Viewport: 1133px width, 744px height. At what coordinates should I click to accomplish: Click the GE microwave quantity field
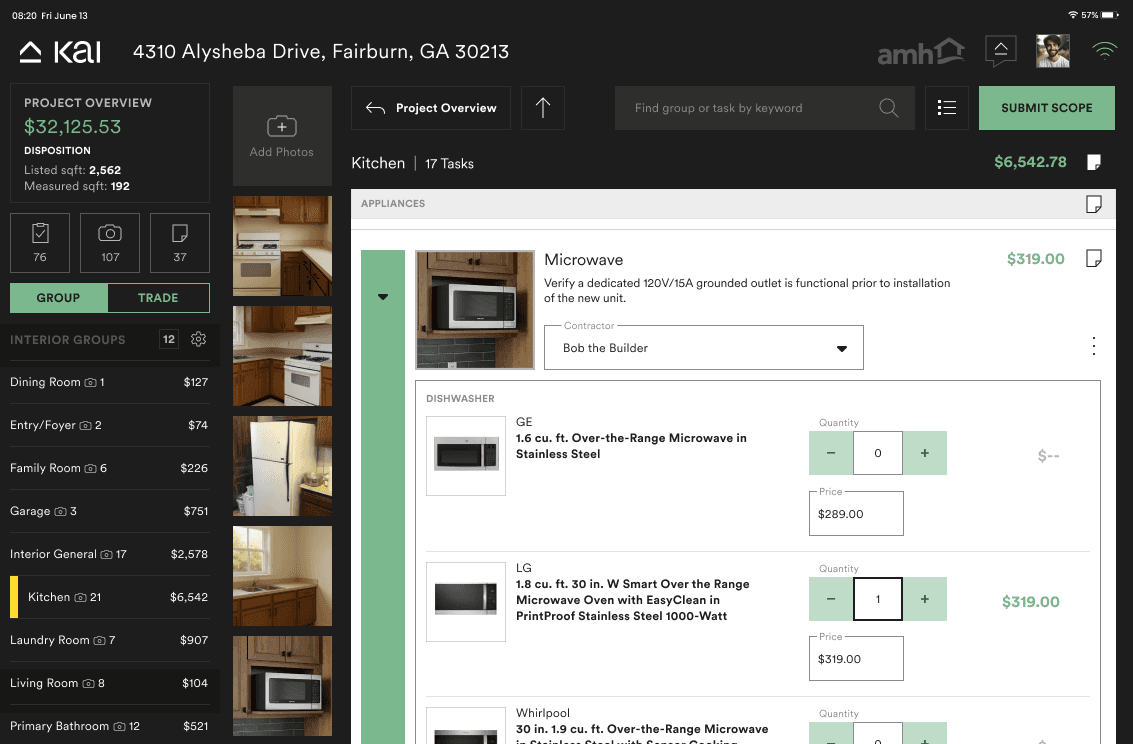coord(878,453)
